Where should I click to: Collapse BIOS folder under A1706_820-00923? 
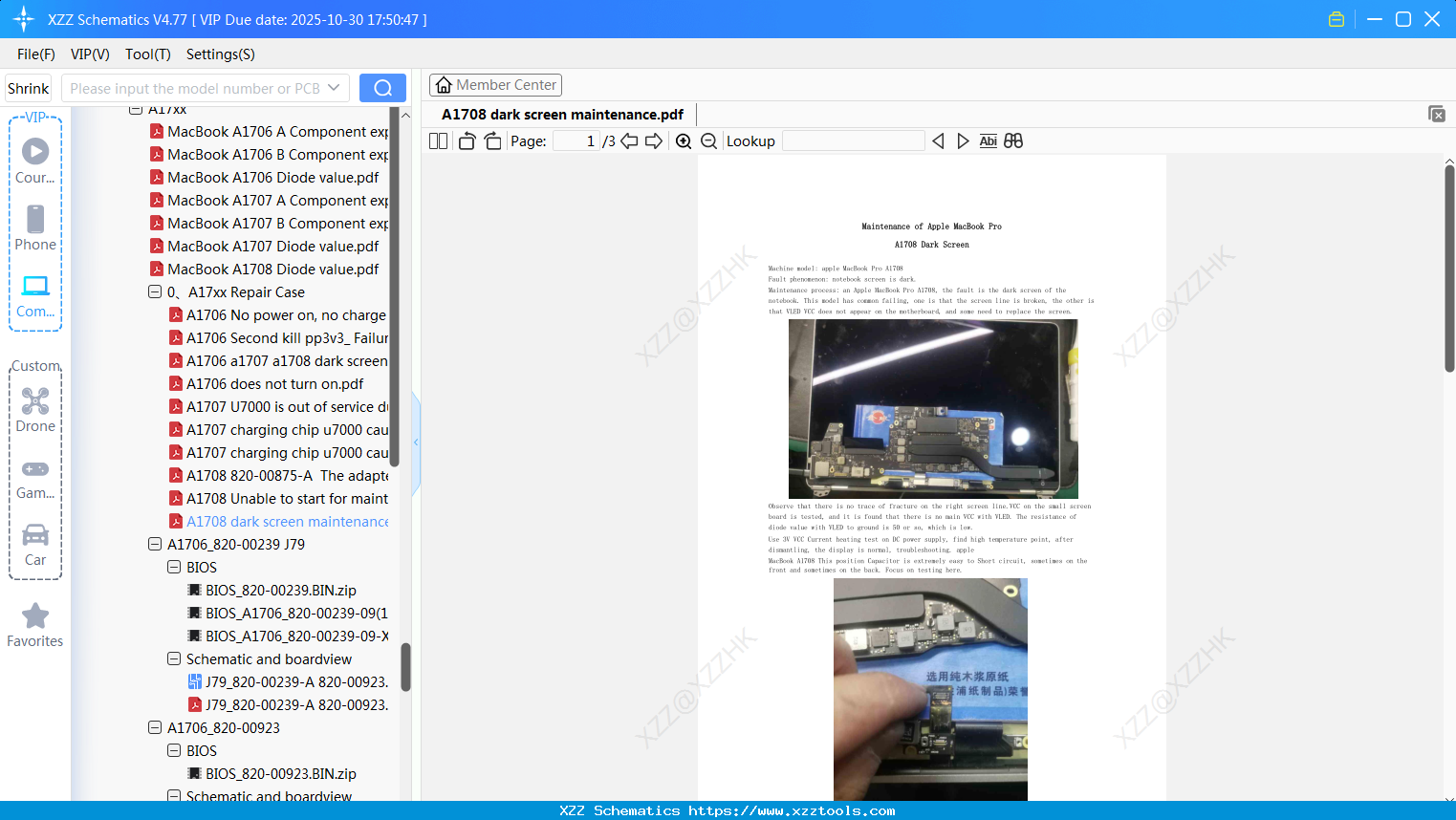[174, 751]
